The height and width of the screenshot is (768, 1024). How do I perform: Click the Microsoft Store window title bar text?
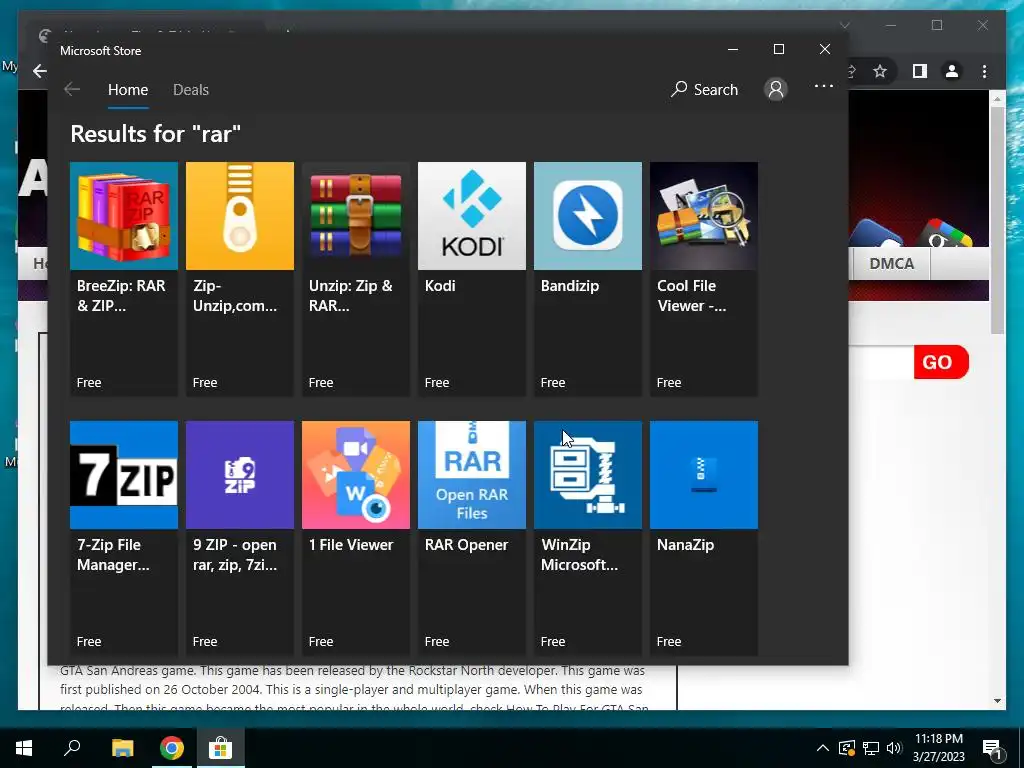click(101, 51)
